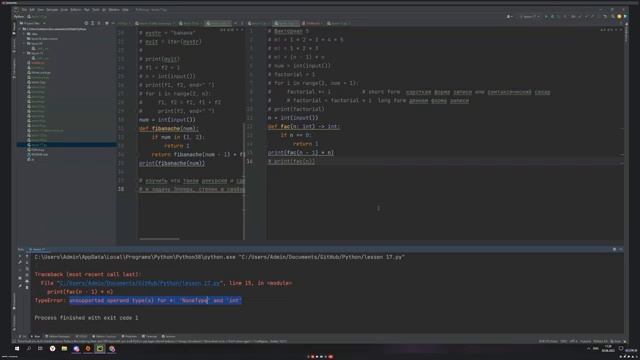Clear console with the trash icon

pos(27,288)
